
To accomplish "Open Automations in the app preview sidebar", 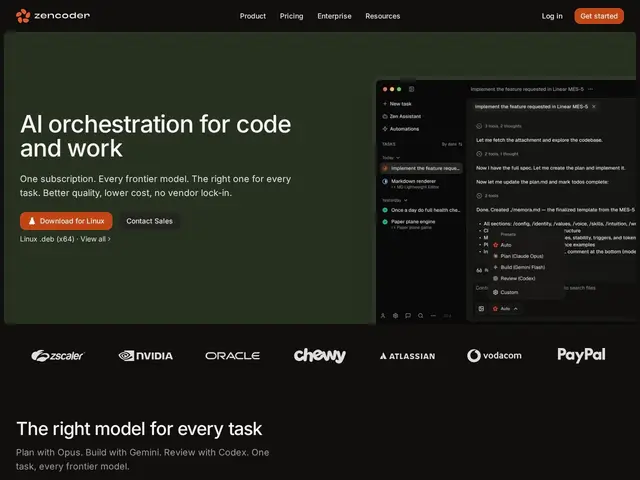I will coord(401,129).
